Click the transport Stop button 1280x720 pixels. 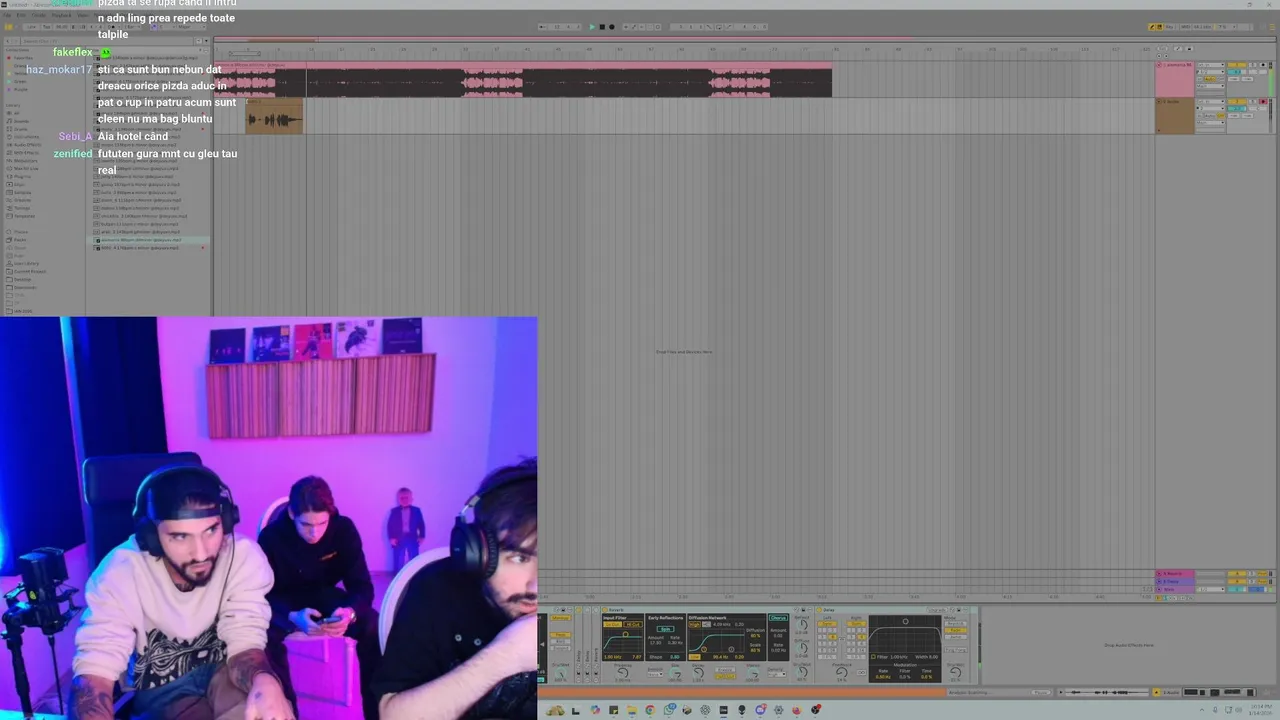pyautogui.click(x=602, y=27)
